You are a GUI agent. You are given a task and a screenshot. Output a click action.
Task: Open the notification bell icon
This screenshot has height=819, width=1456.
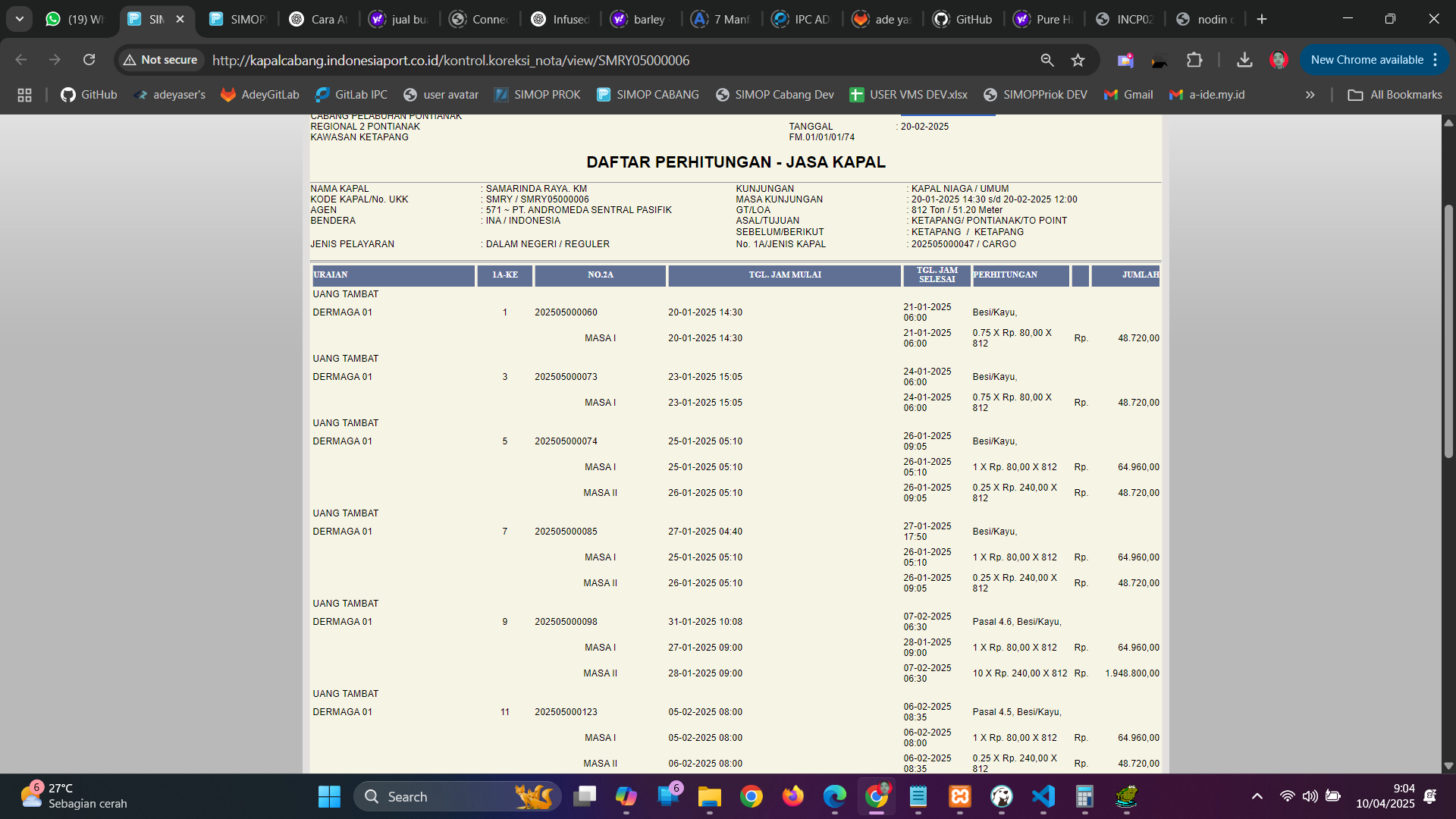point(1430,796)
